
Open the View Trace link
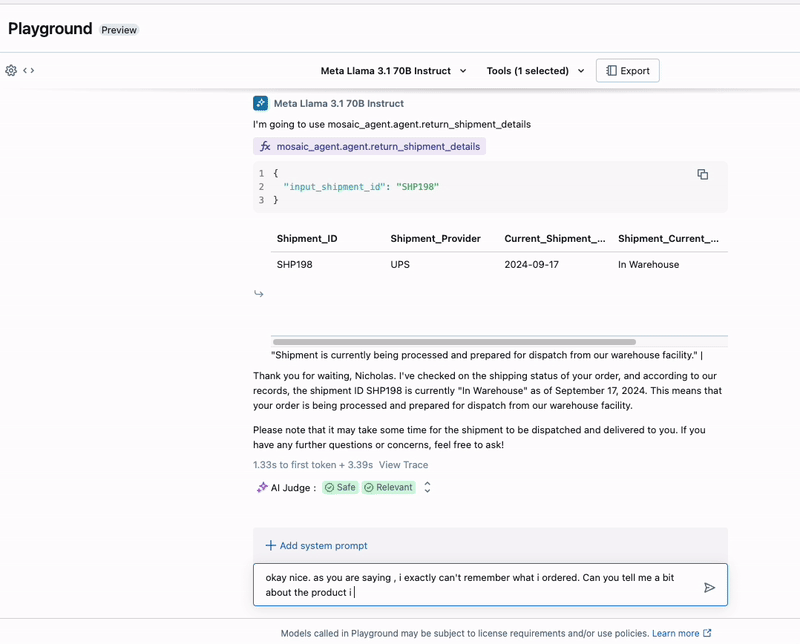403,465
